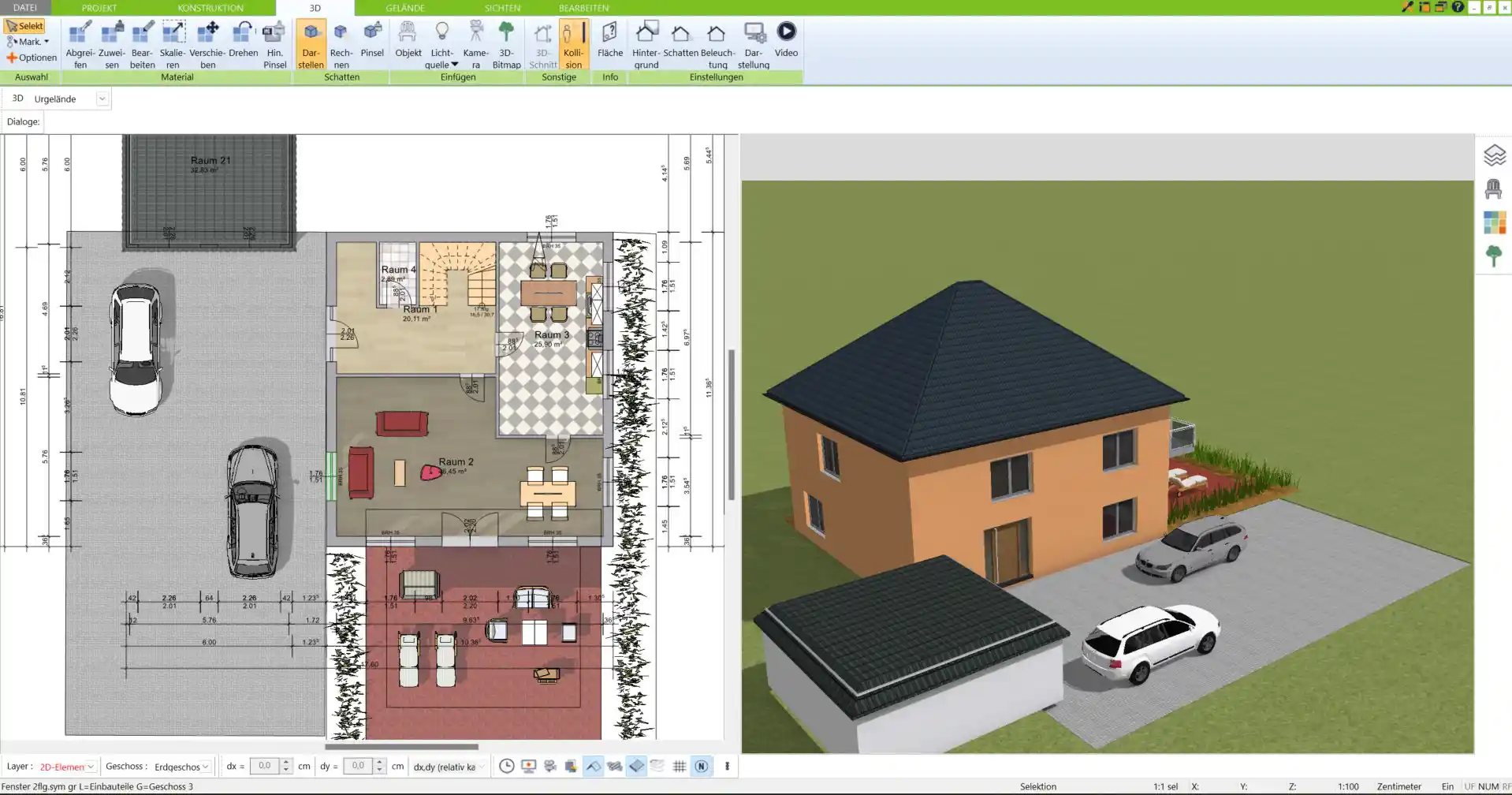Toggle the highlighted layer plane icon
The image size is (1512, 795).
tap(636, 766)
